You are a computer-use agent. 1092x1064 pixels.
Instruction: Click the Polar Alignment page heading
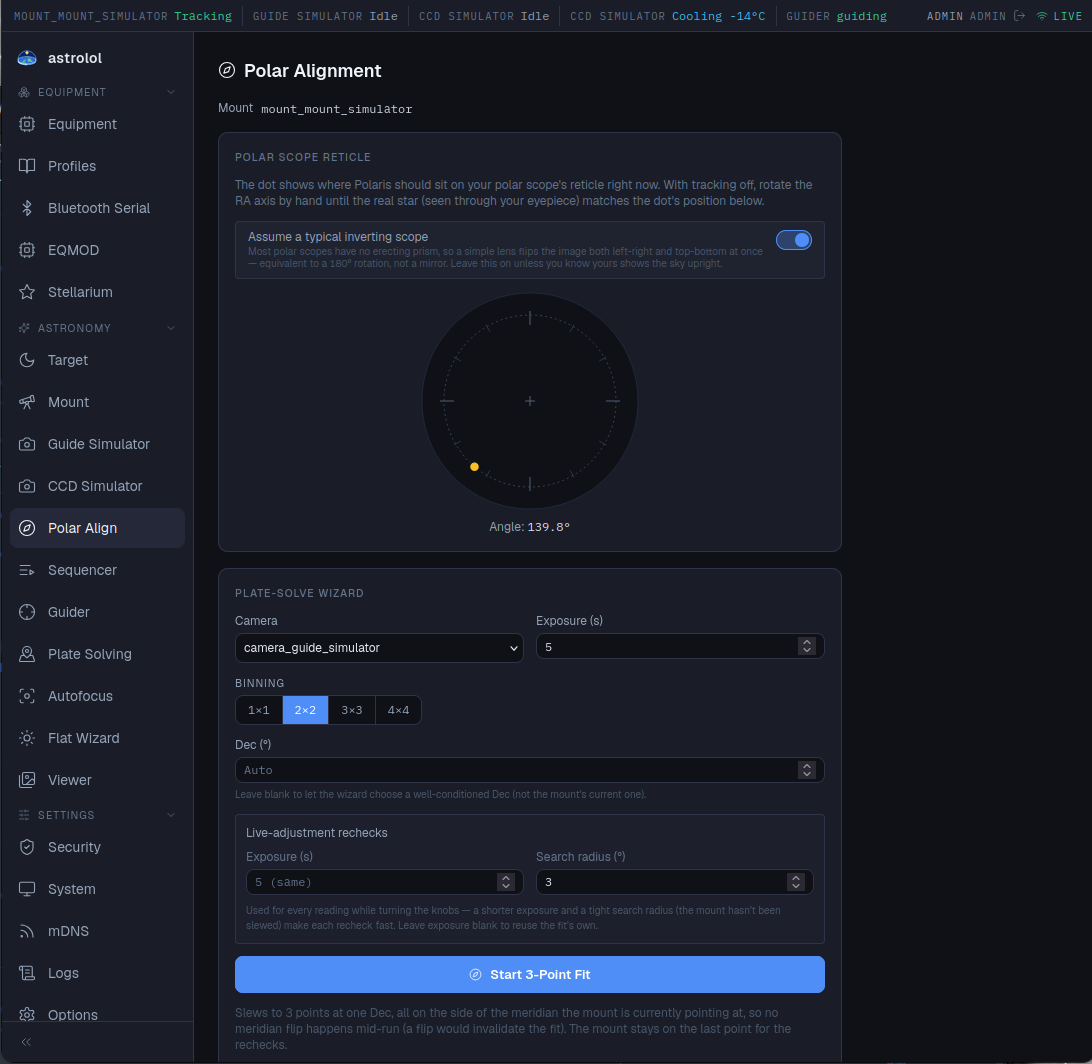313,70
